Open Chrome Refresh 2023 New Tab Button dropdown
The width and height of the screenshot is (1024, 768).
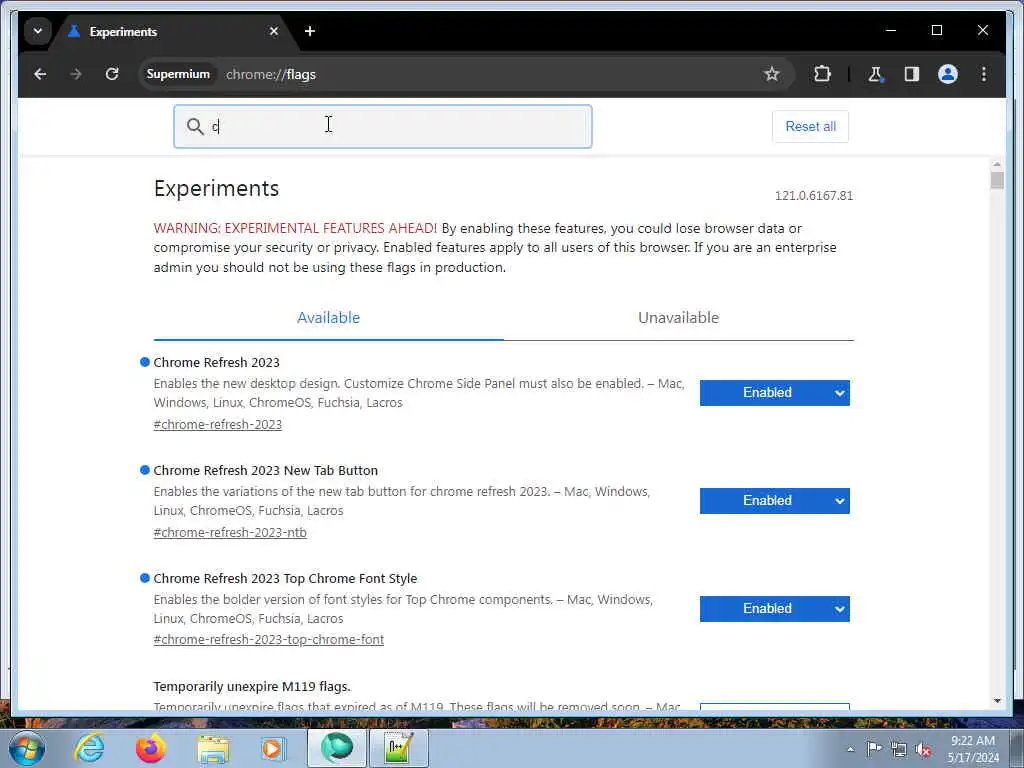775,501
